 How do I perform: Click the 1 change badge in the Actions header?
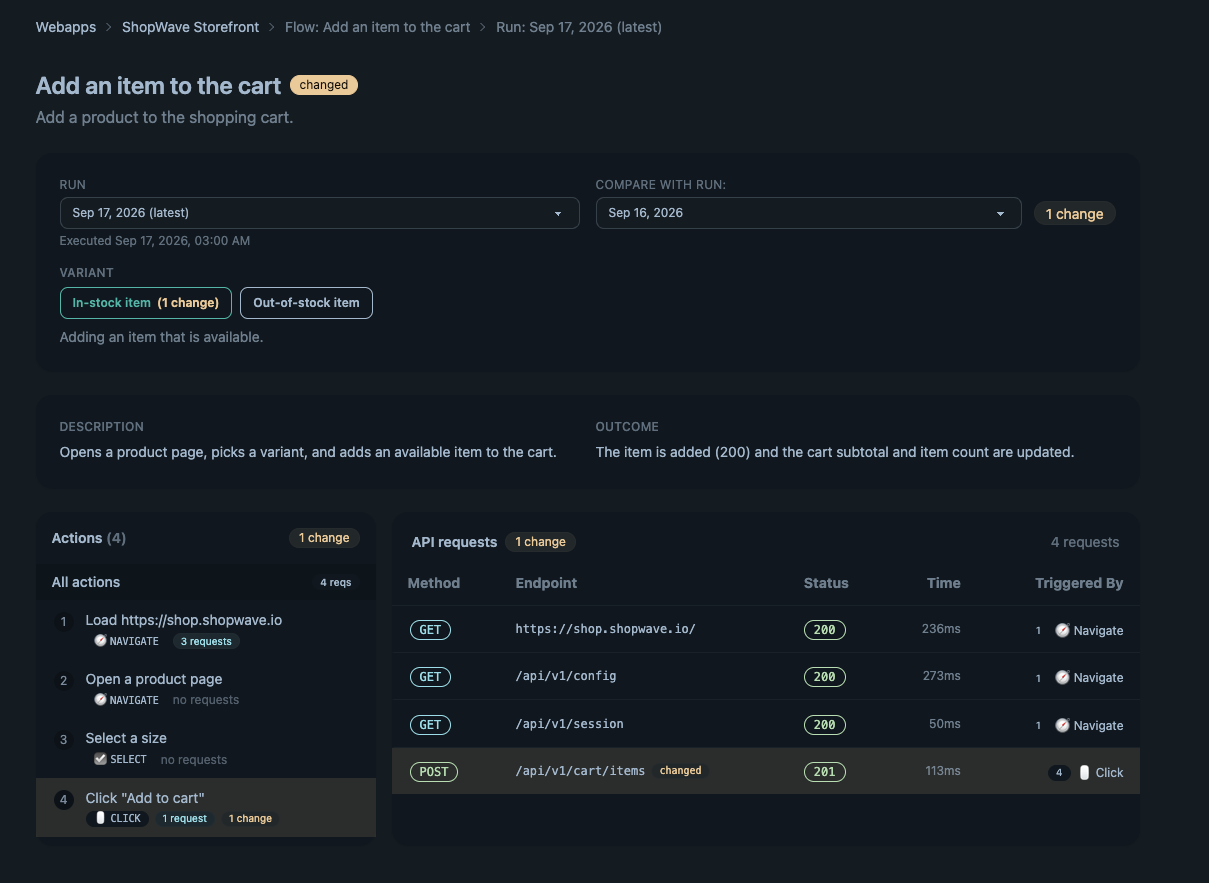click(325, 538)
